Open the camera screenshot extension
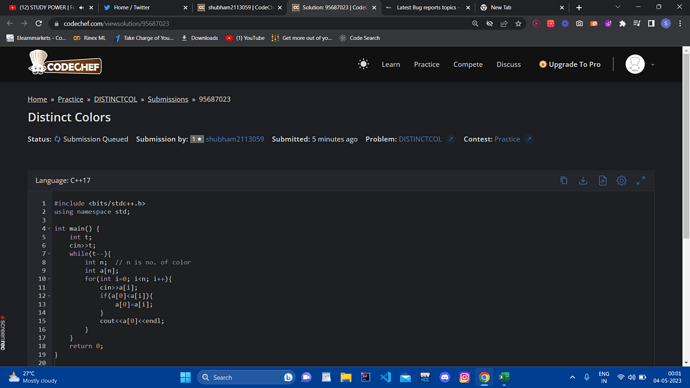The width and height of the screenshot is (690, 388). point(579,23)
